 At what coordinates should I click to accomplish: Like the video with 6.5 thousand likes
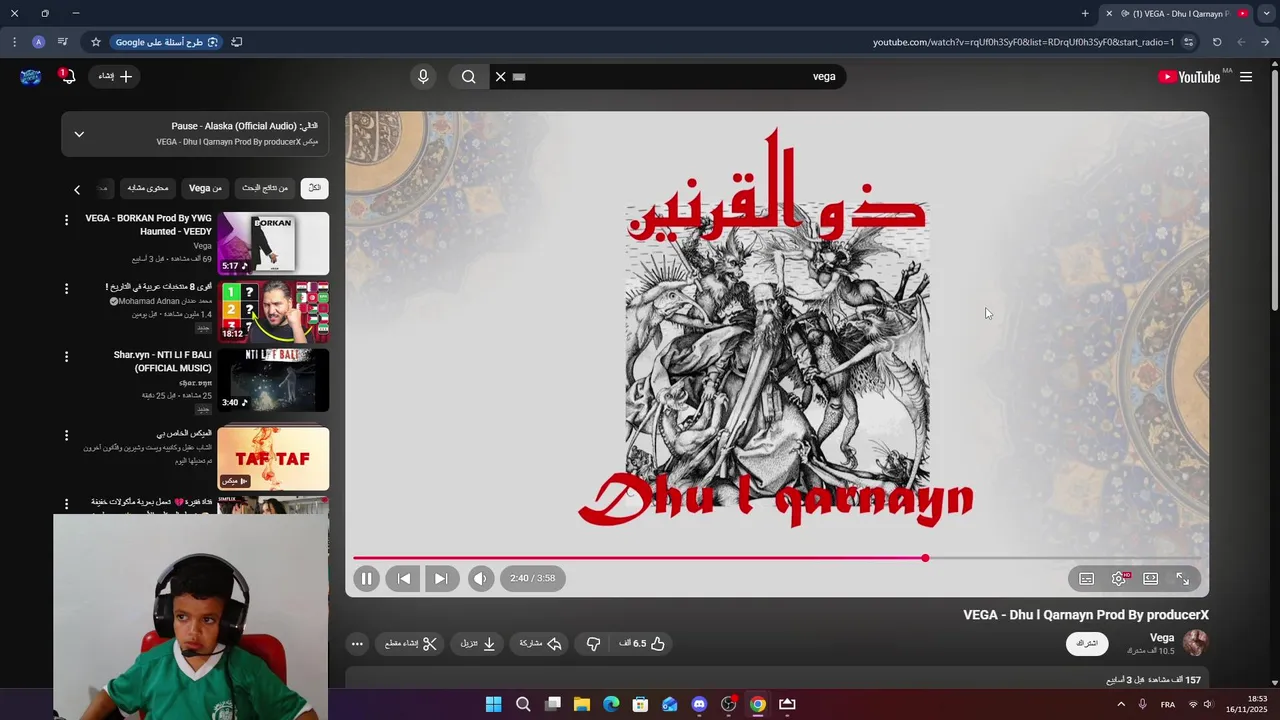[x=642, y=644]
